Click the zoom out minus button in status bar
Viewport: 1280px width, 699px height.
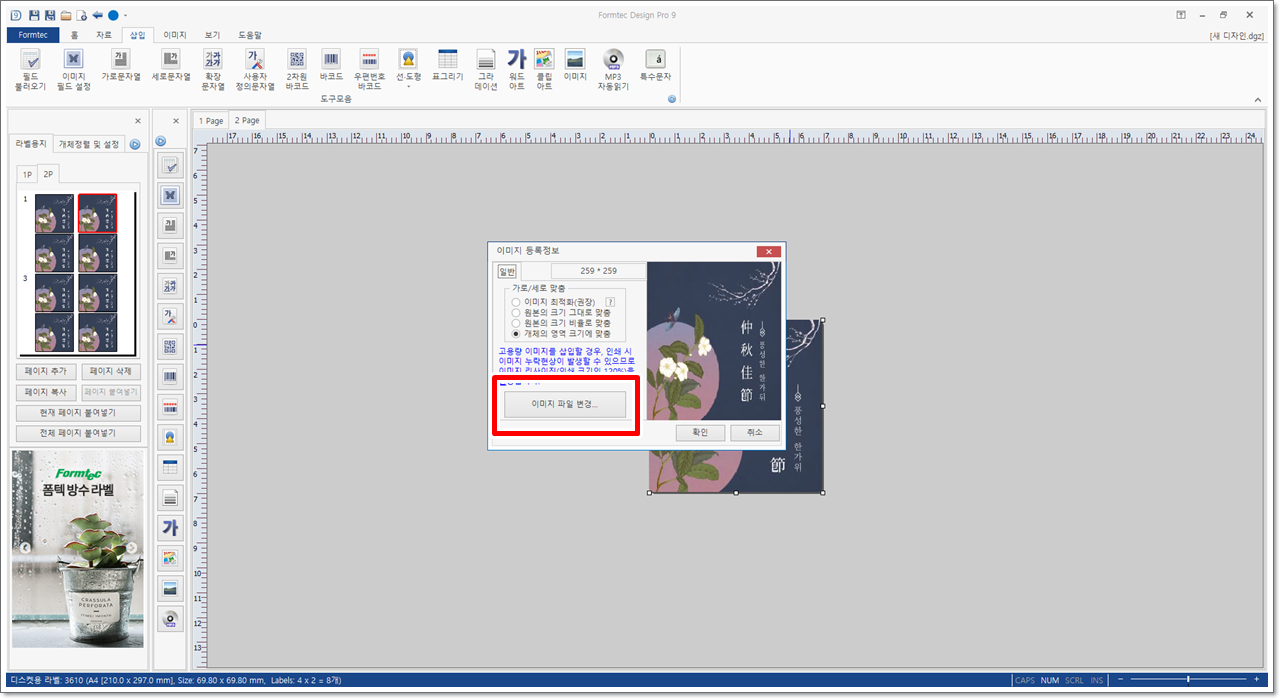coord(1122,680)
